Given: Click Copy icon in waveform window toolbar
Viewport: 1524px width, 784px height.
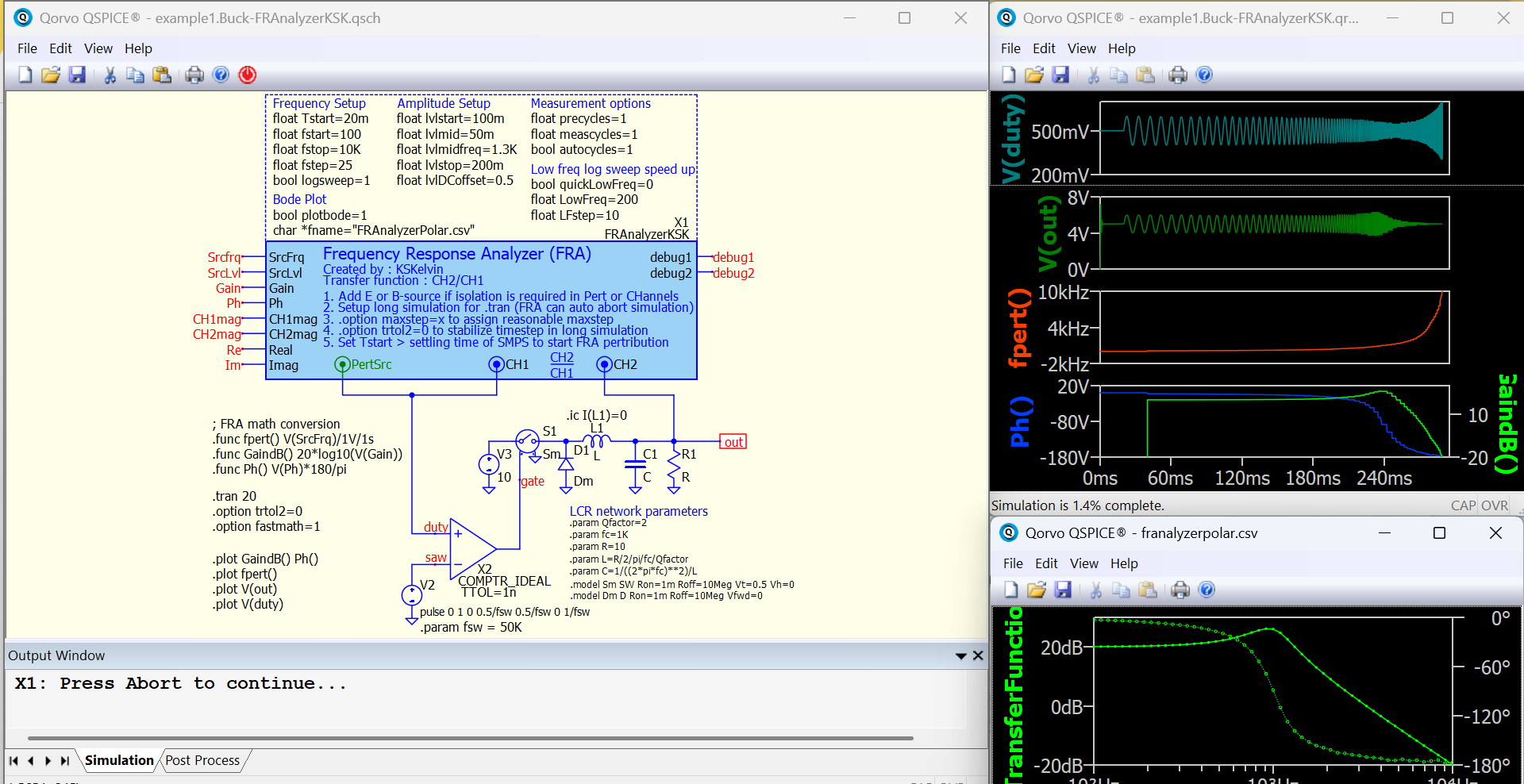Looking at the screenshot, I should click(1119, 75).
